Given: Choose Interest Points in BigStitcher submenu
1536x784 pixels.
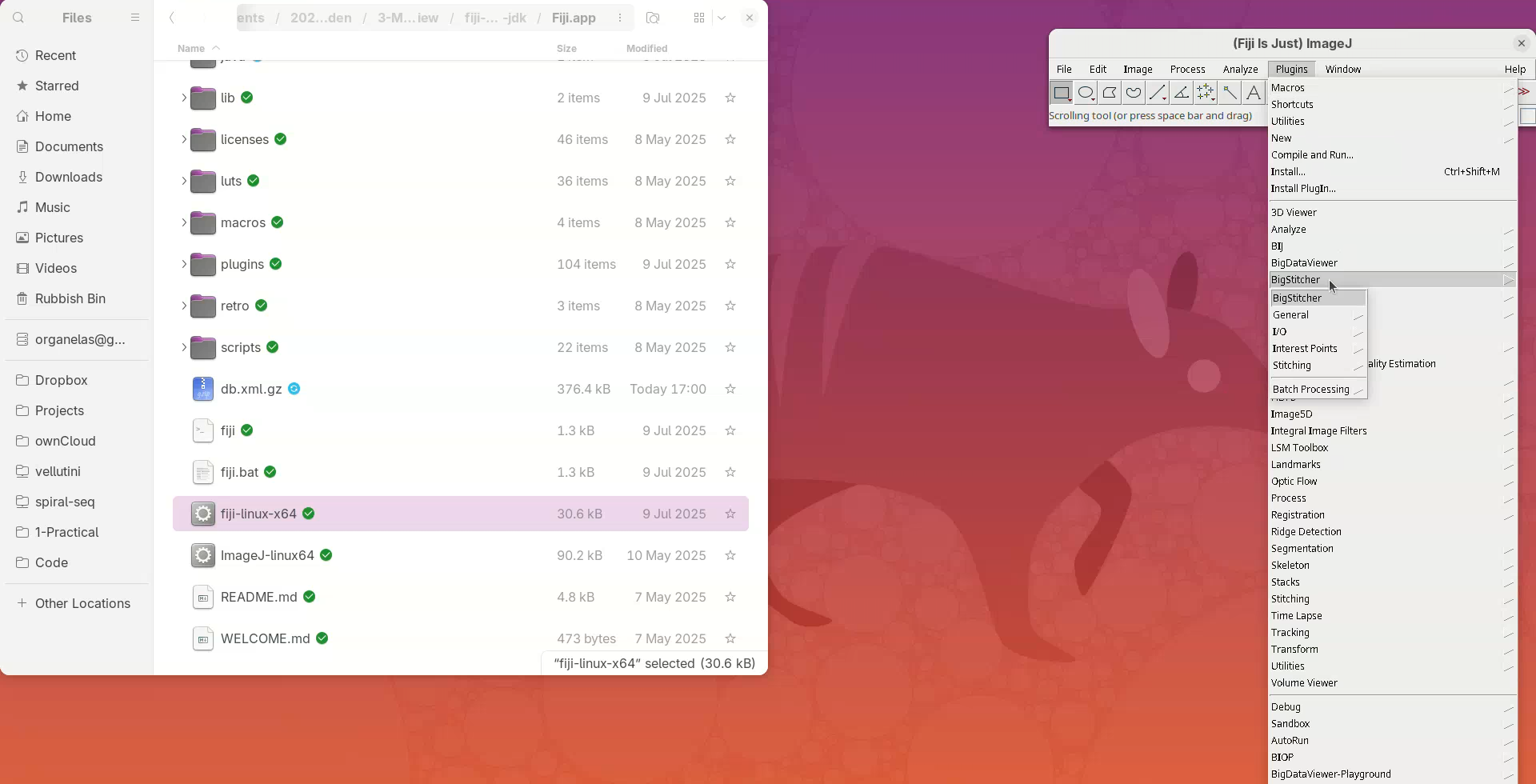Looking at the screenshot, I should pos(1305,349).
